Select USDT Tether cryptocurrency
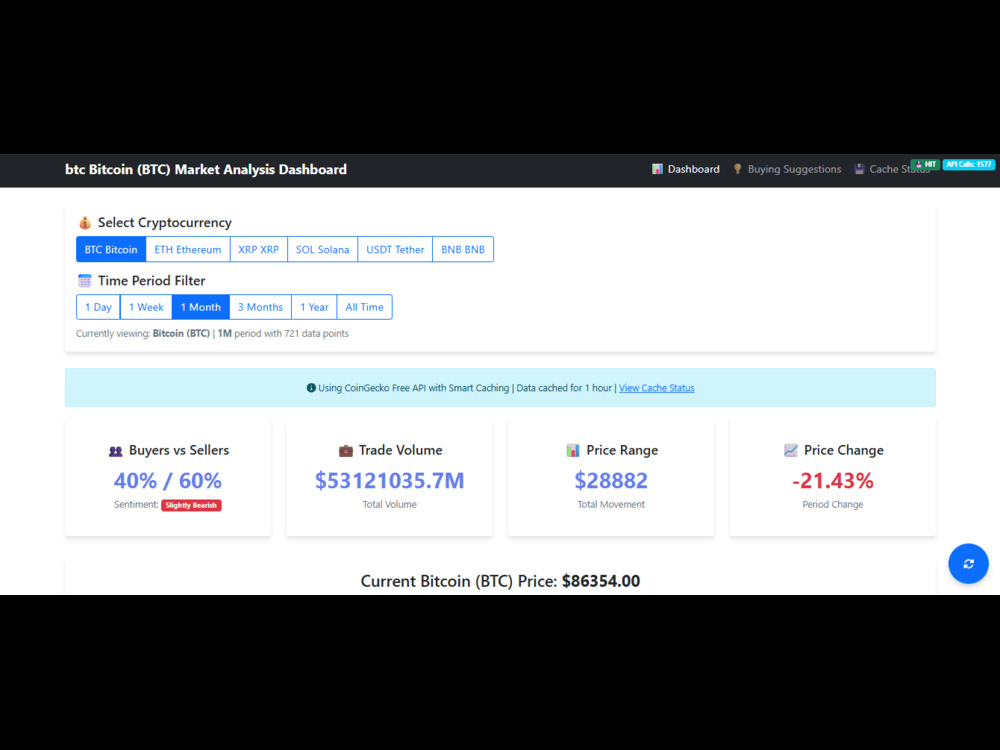1000x750 pixels. [395, 249]
